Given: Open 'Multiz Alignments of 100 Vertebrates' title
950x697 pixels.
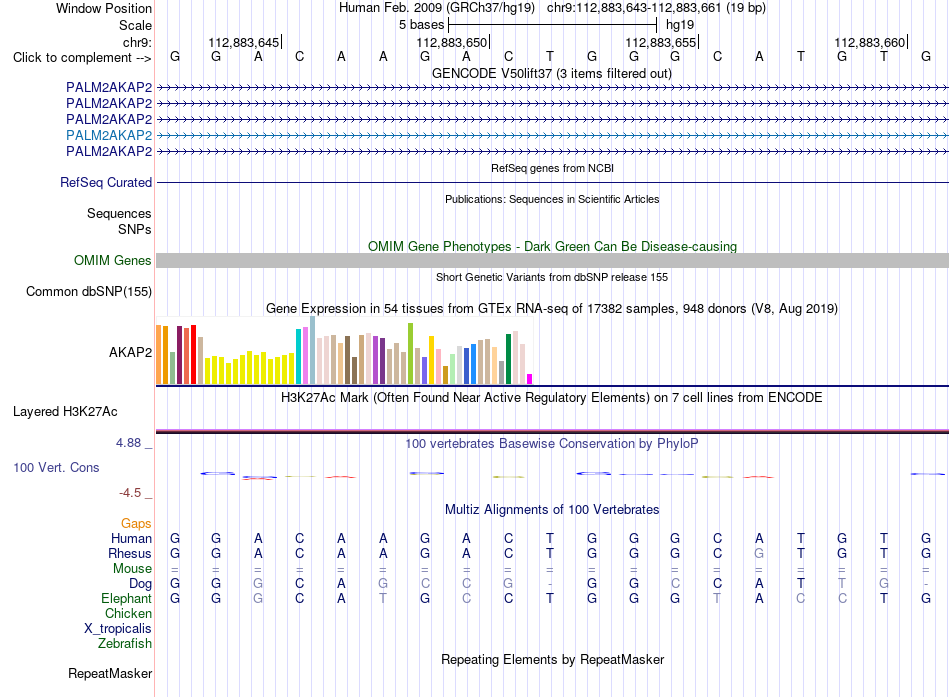Looking at the screenshot, I should 552,510.
